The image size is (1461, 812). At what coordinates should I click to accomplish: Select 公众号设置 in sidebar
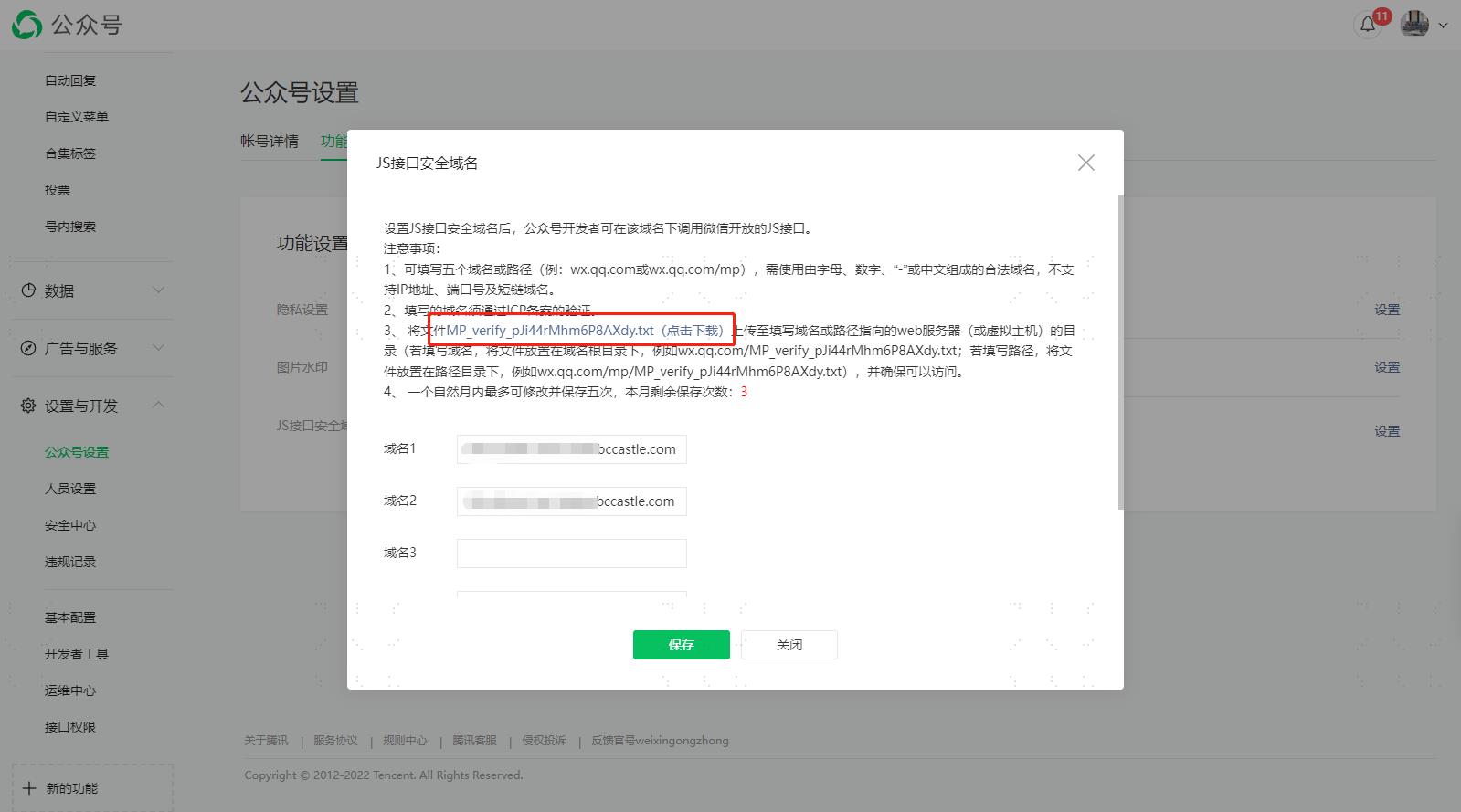[77, 452]
